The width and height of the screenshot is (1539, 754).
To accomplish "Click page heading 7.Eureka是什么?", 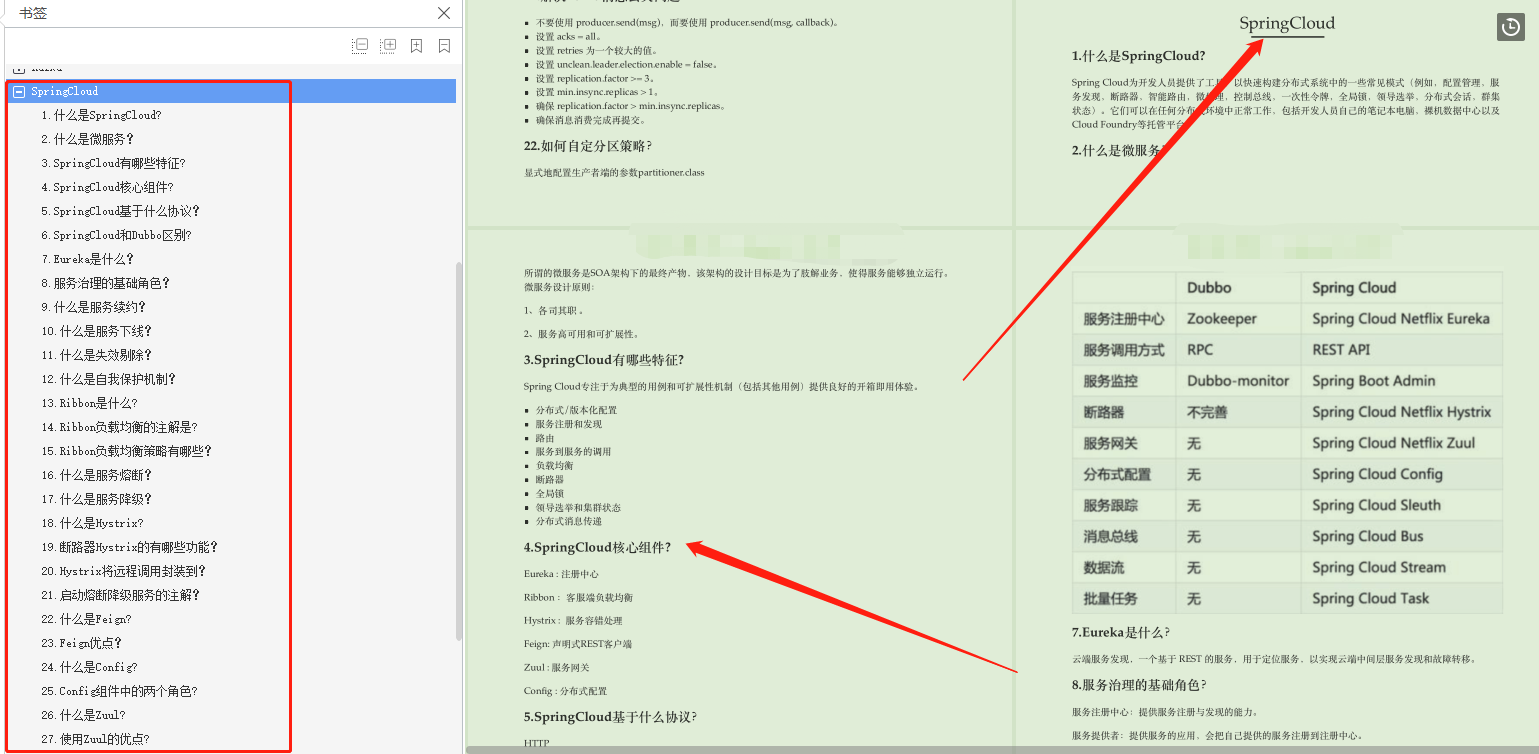I will [x=1120, y=632].
